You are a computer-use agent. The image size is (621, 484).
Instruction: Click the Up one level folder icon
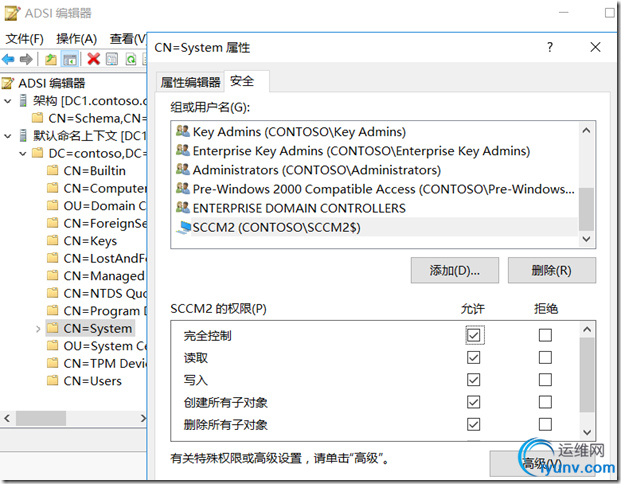[51, 59]
